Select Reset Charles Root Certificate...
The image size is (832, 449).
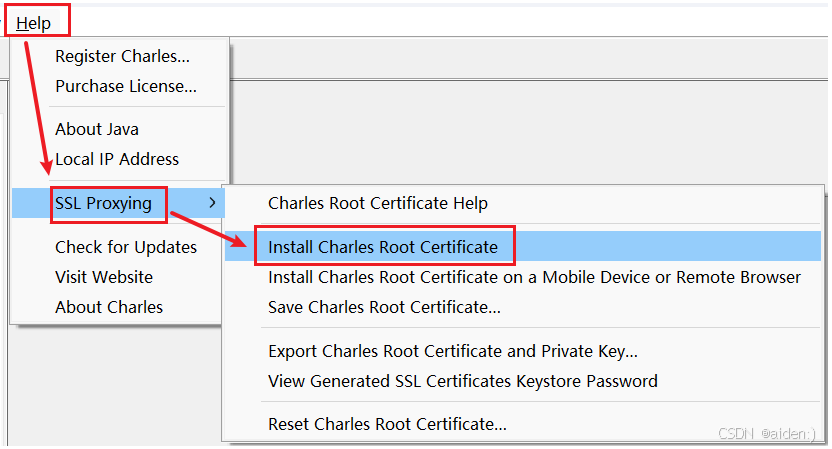[387, 424]
